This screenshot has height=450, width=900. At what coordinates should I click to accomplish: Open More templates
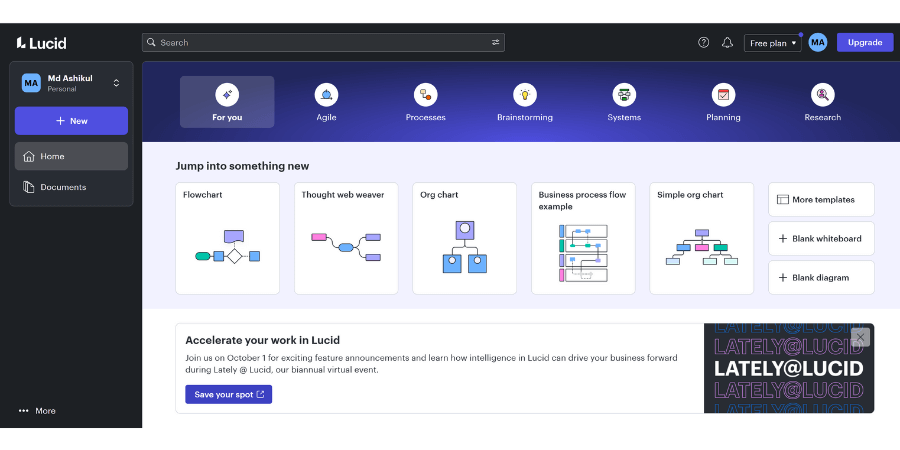pos(821,200)
